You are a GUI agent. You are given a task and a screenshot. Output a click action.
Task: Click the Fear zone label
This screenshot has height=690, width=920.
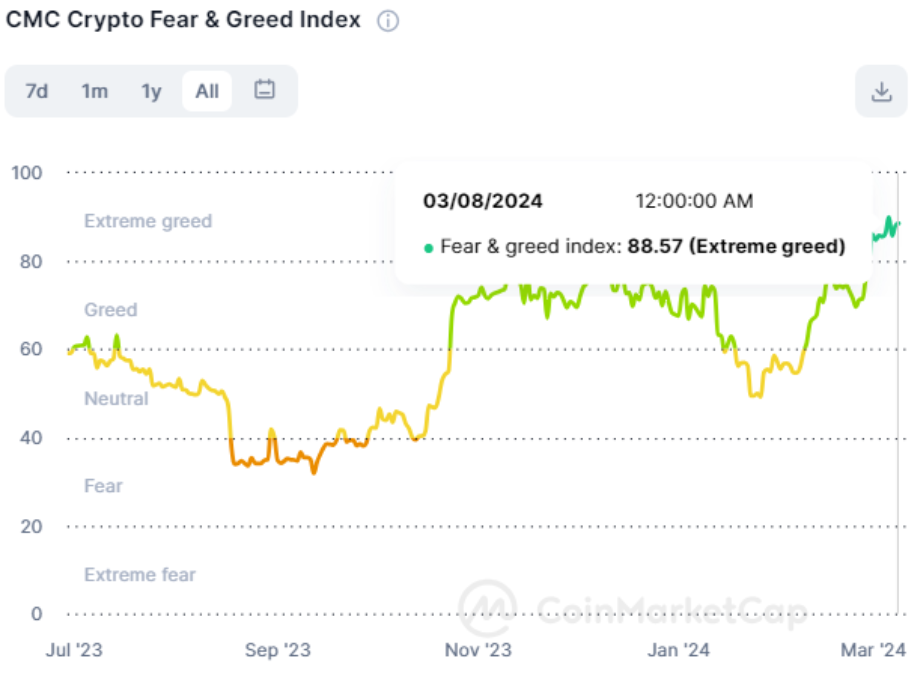103,486
